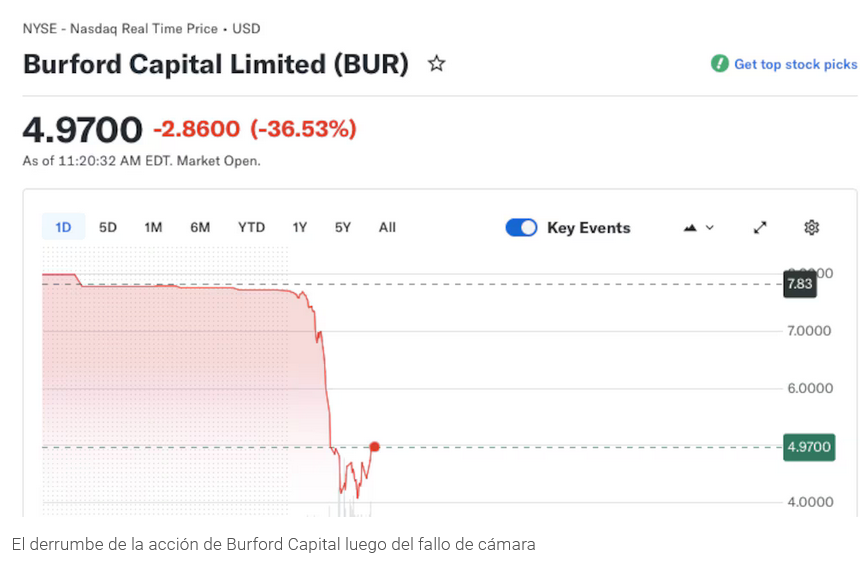Image resolution: width=868 pixels, height=568 pixels.
Task: Click the 7.83 previous close label
Action: pos(800,284)
